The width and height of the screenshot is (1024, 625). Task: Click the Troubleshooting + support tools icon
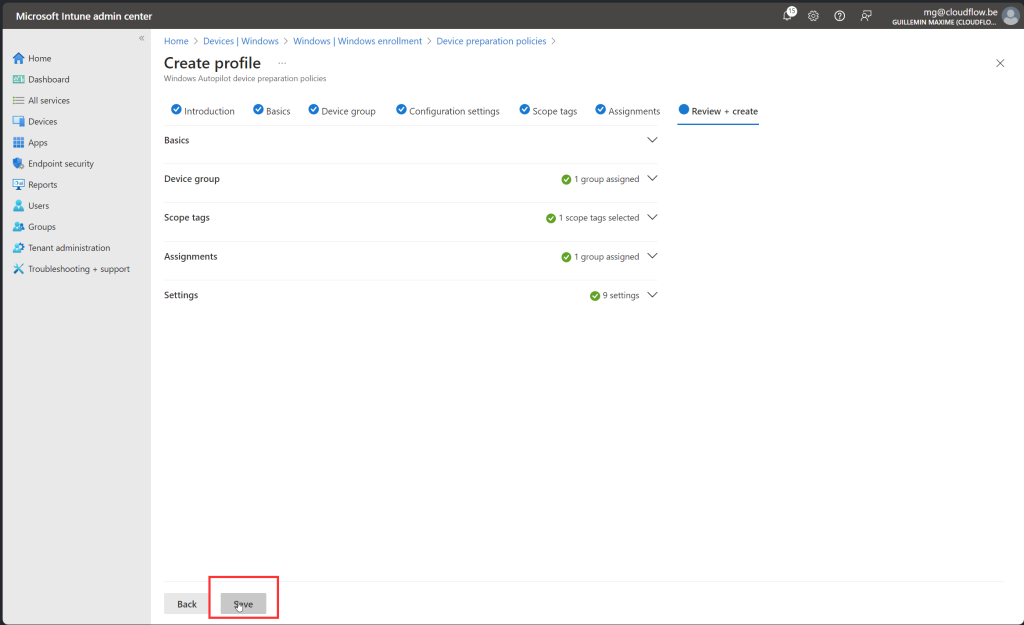18,269
